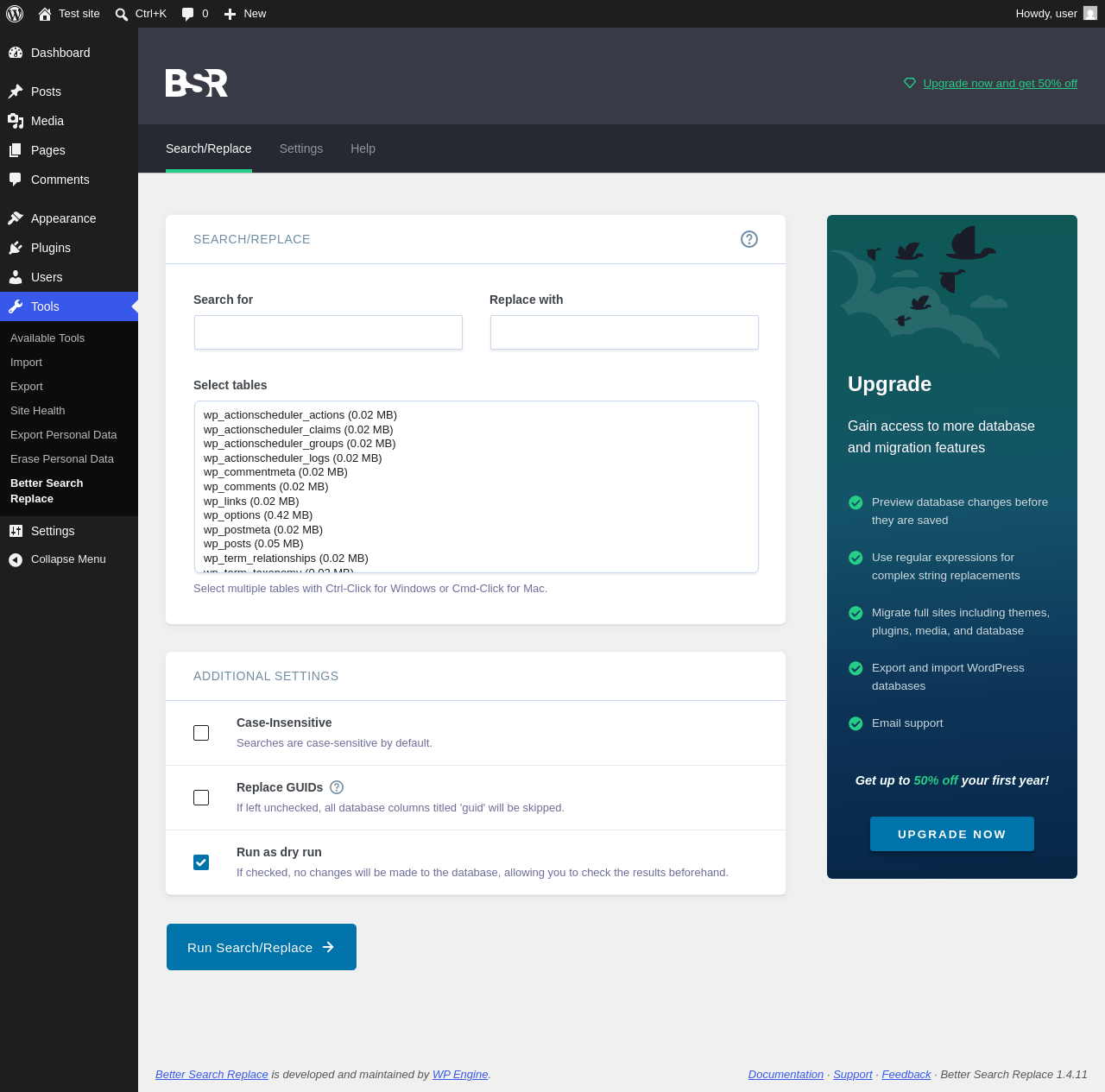Tick the Replace GUIDs checkbox
Viewport: 1105px width, 1092px height.
(201, 798)
